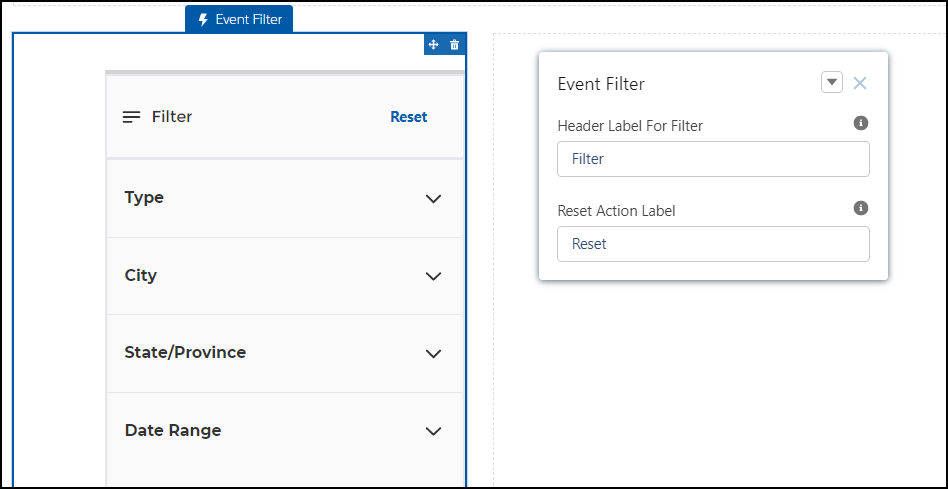Click the Reset Action Label input field
This screenshot has width=948, height=489.
click(713, 244)
